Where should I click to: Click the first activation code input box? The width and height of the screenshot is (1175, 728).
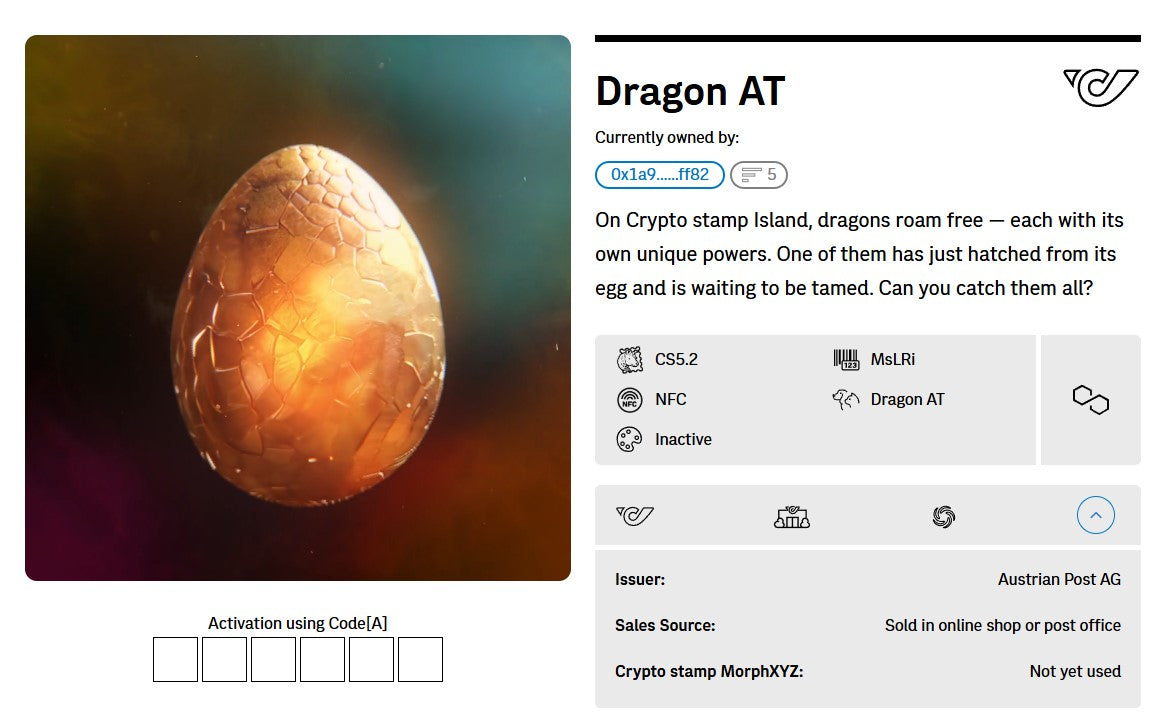pos(175,659)
